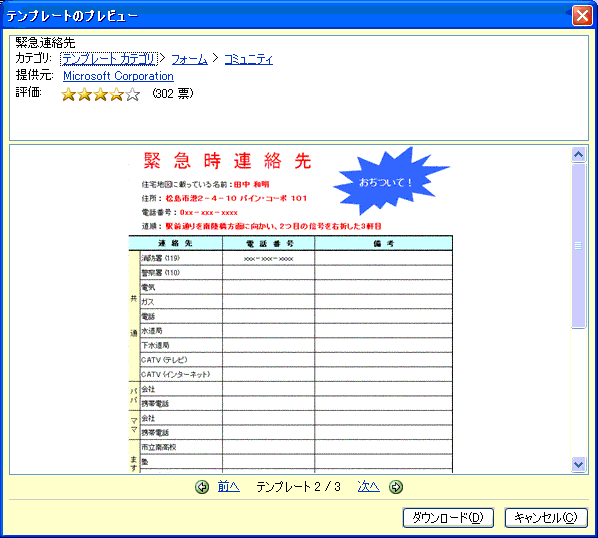Click the preview scrollbar down arrow
Image resolution: width=598 pixels, height=538 pixels.
(579, 464)
